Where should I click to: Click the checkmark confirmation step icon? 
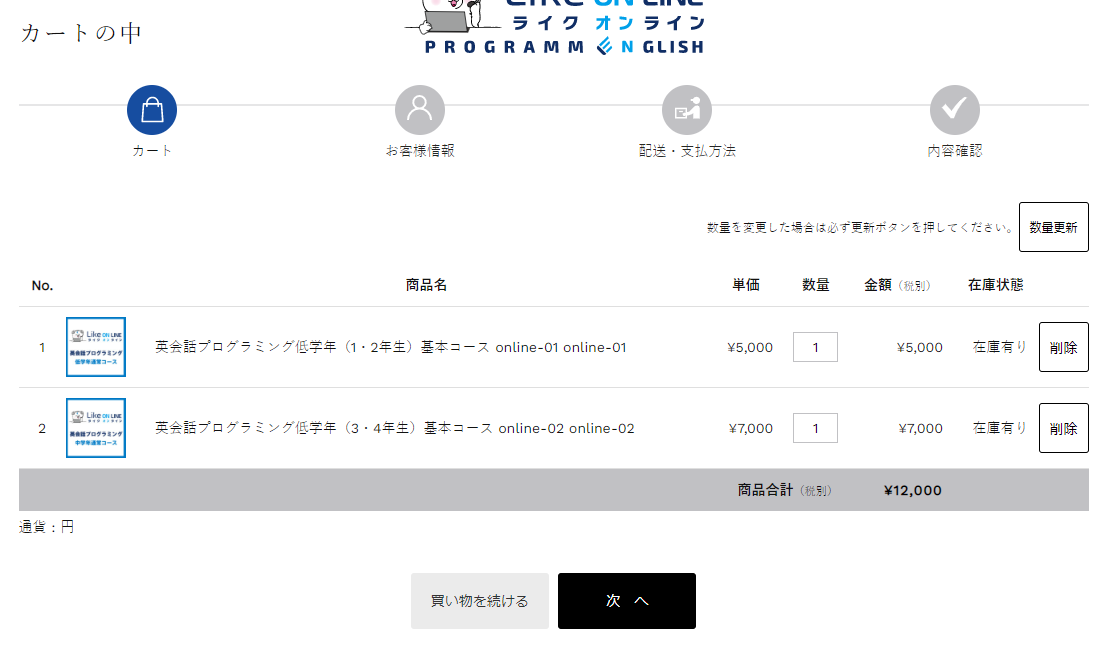click(955, 110)
